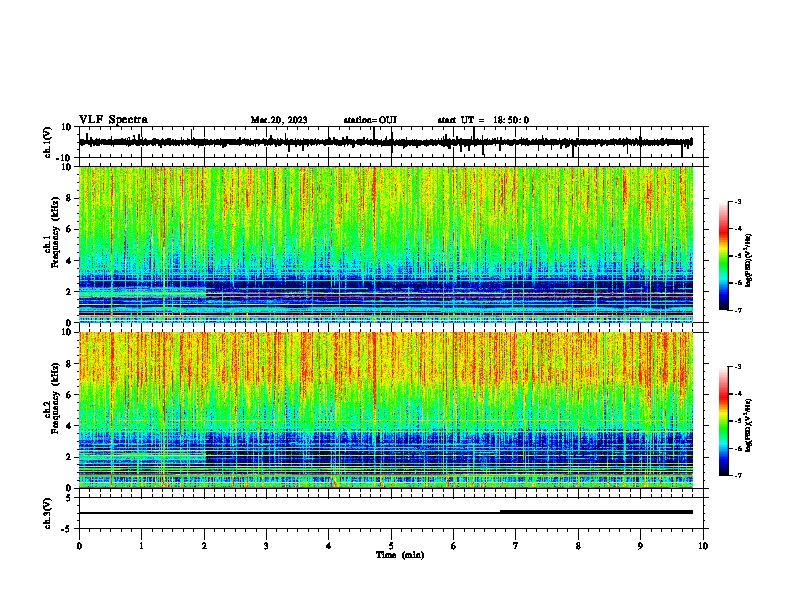792x612 pixels.
Task: Click the "station=OUI" header label
Action: click(x=370, y=120)
